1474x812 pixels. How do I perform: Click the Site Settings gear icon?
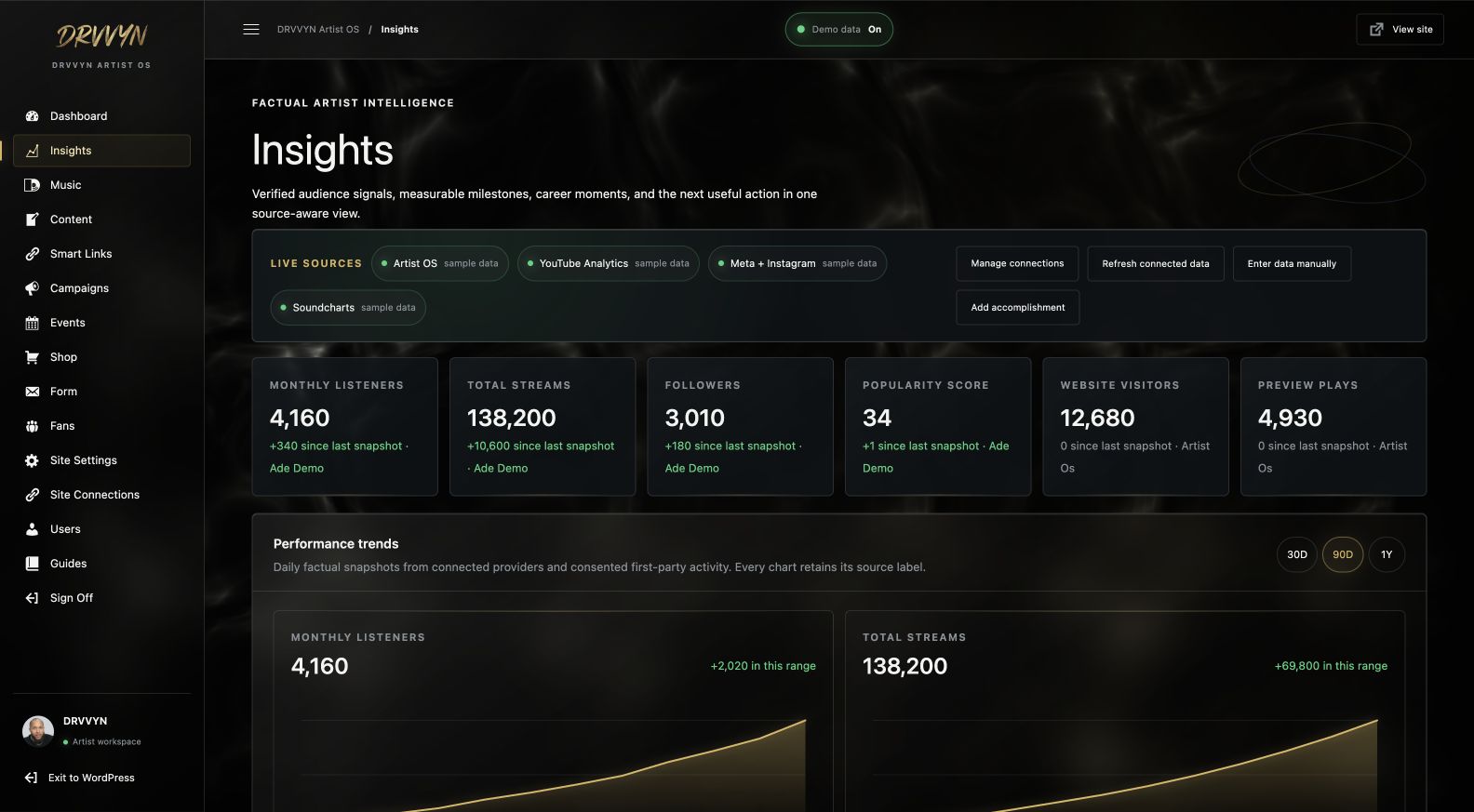tap(32, 460)
